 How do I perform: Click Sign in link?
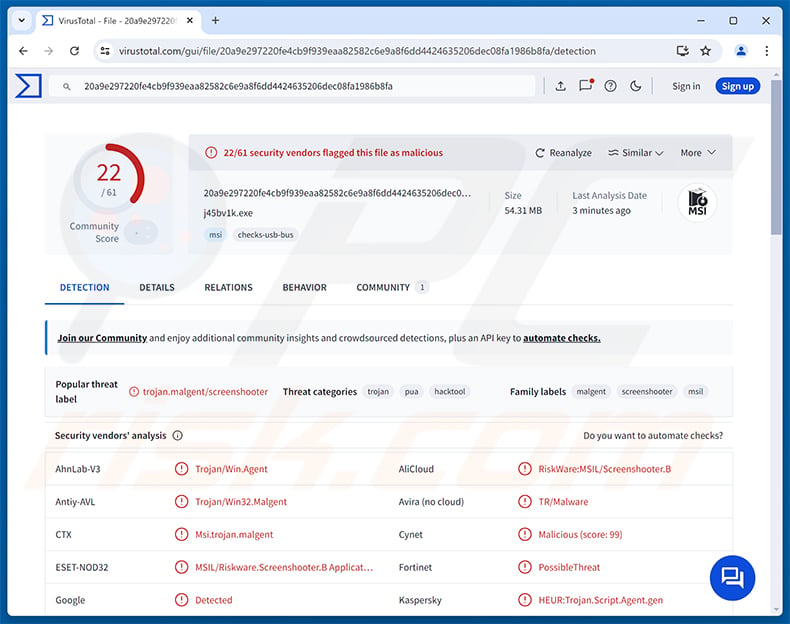(686, 86)
